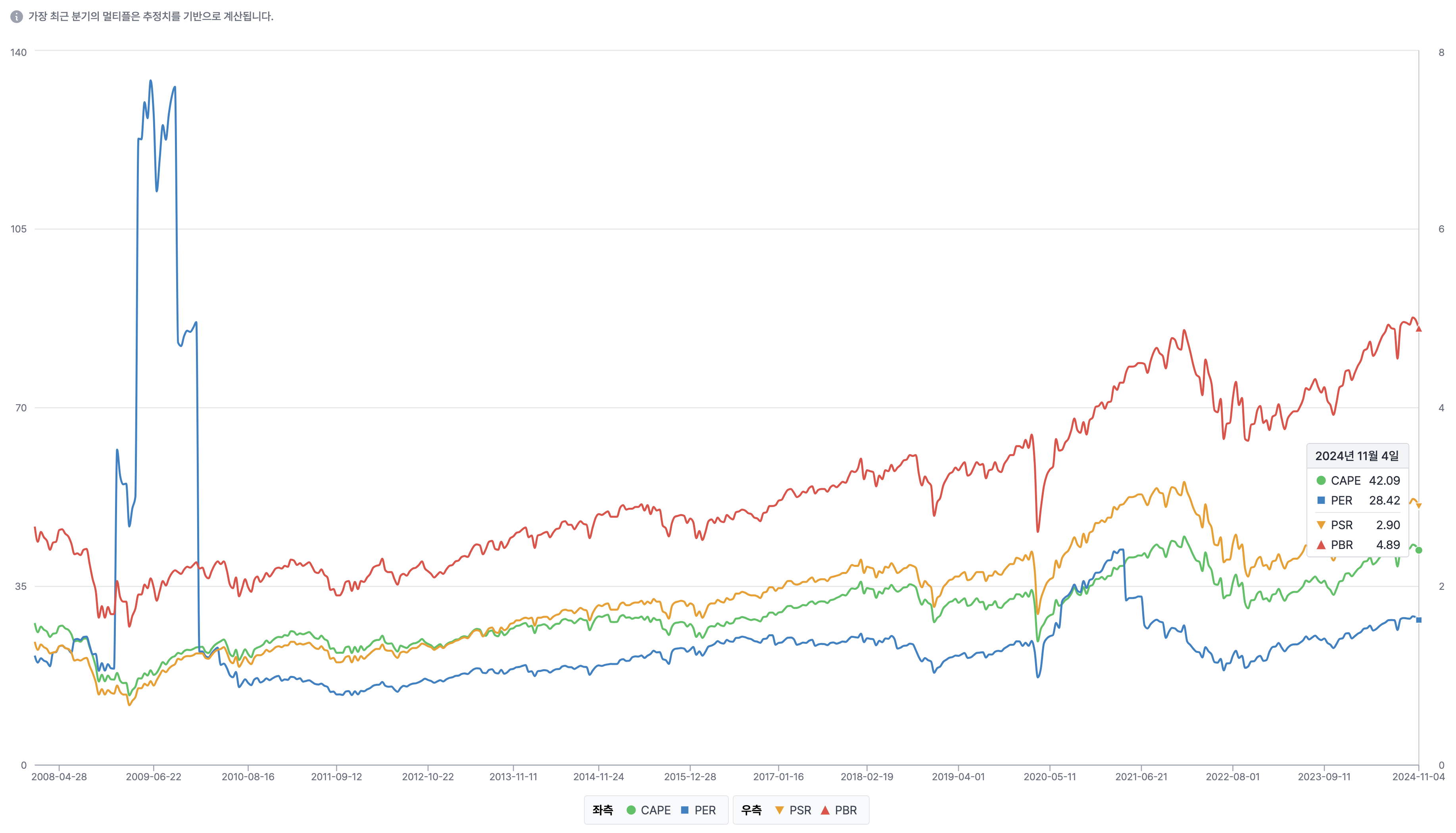Image resolution: width=1456 pixels, height=833 pixels.
Task: Click blue PER square marker at line end
Action: click(x=1418, y=620)
